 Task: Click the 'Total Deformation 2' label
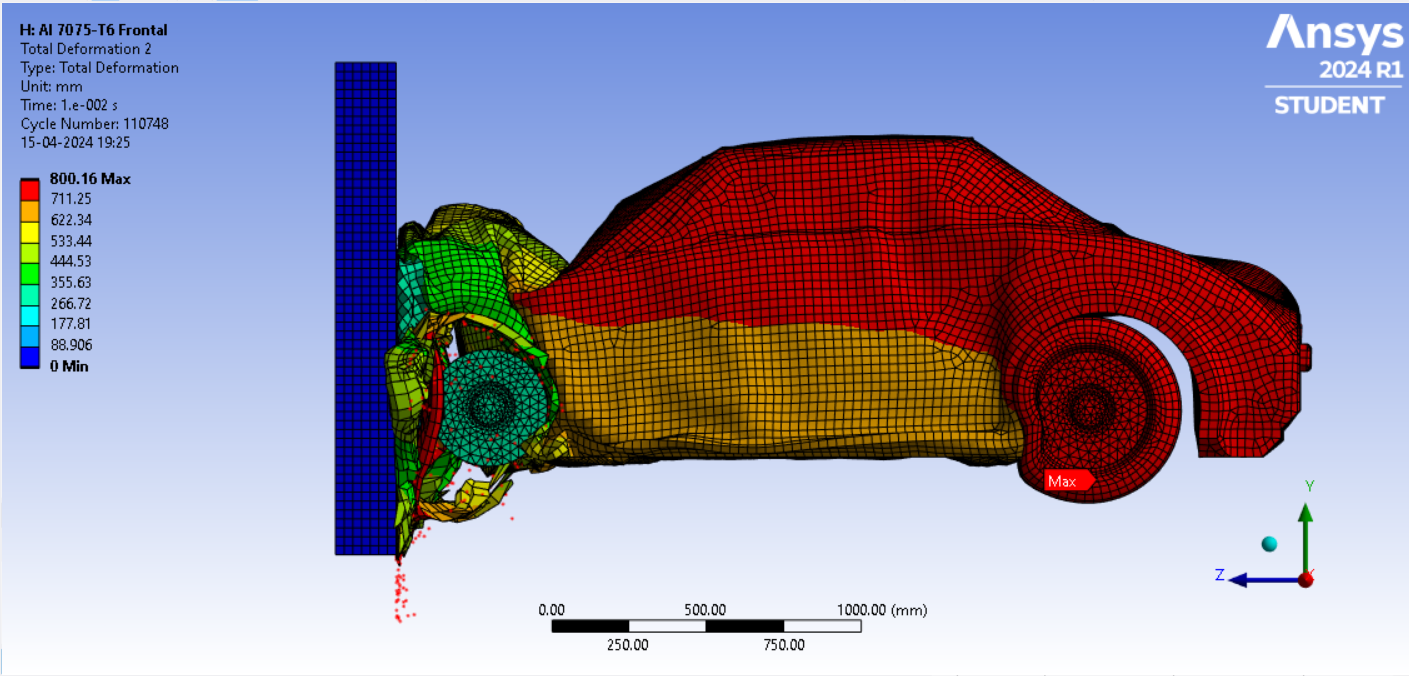tap(86, 49)
